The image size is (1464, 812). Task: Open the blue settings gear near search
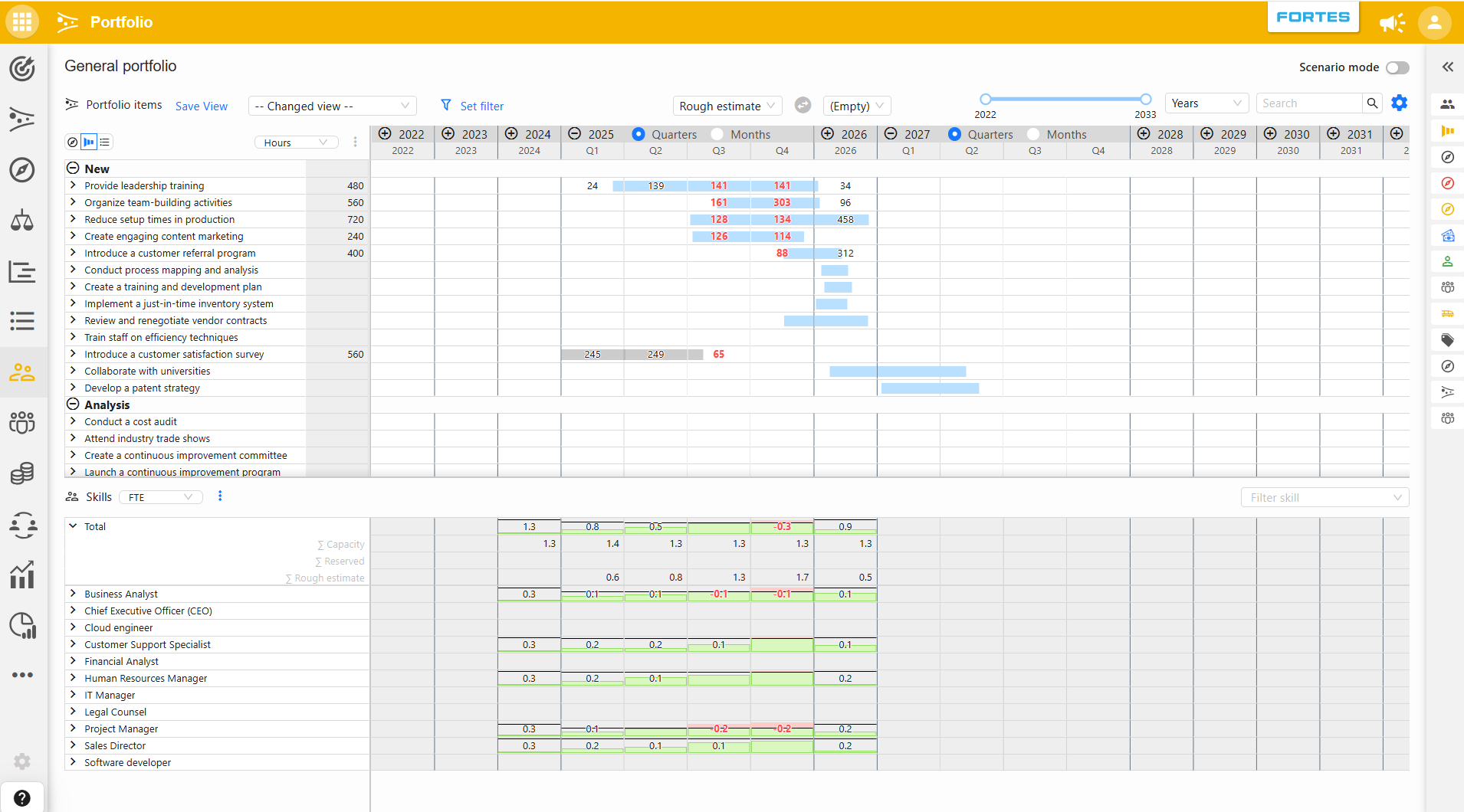coord(1400,103)
